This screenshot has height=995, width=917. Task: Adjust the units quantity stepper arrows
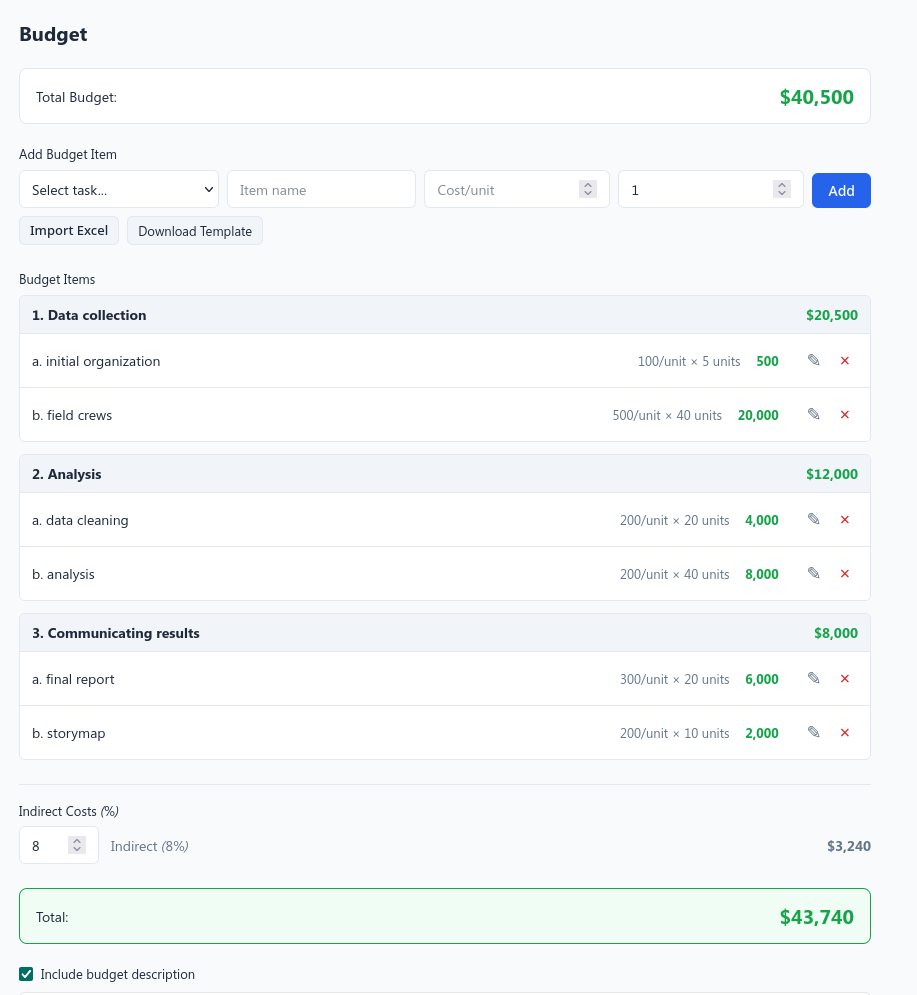click(782, 189)
